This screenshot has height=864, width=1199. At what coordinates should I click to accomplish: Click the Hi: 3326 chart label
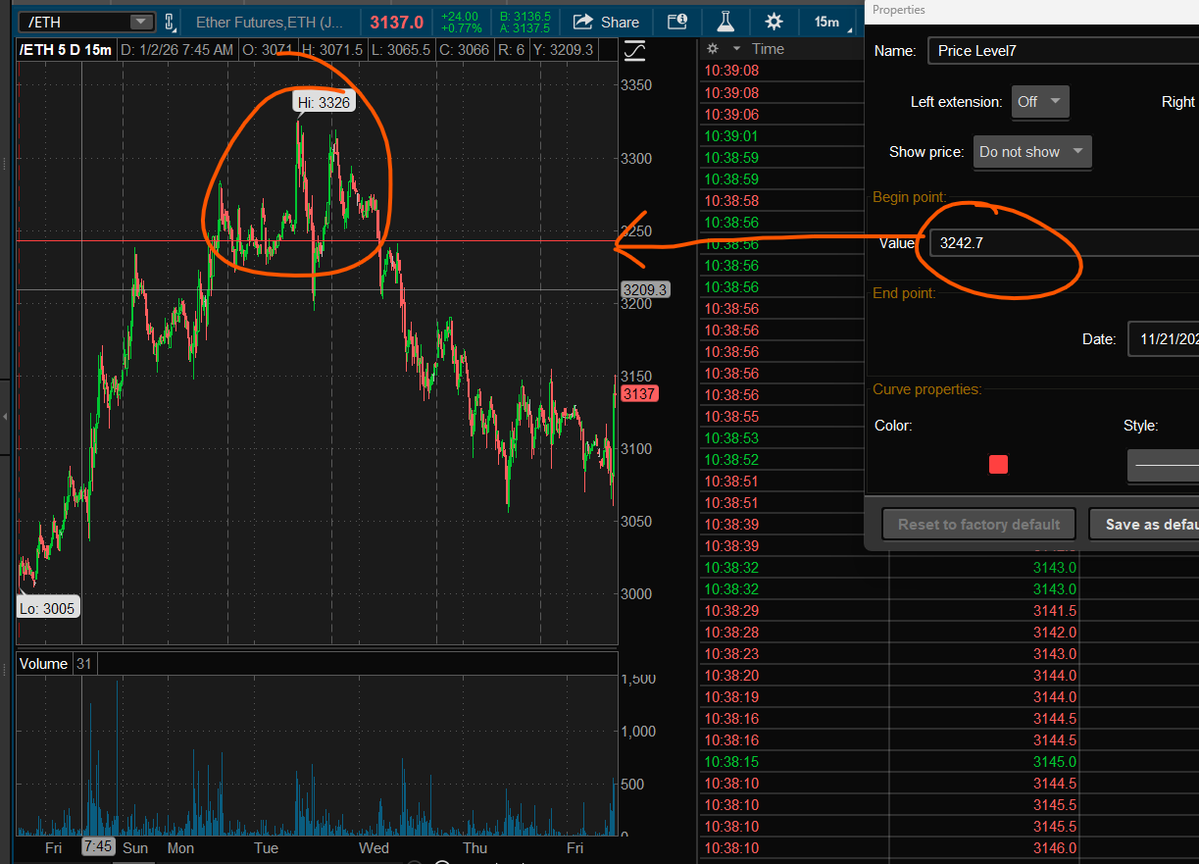click(x=323, y=102)
